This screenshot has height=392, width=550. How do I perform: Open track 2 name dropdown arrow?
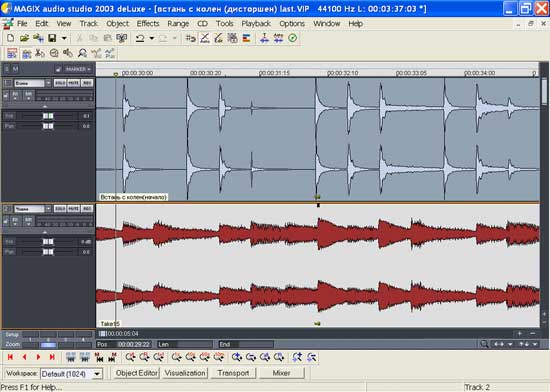(x=48, y=209)
